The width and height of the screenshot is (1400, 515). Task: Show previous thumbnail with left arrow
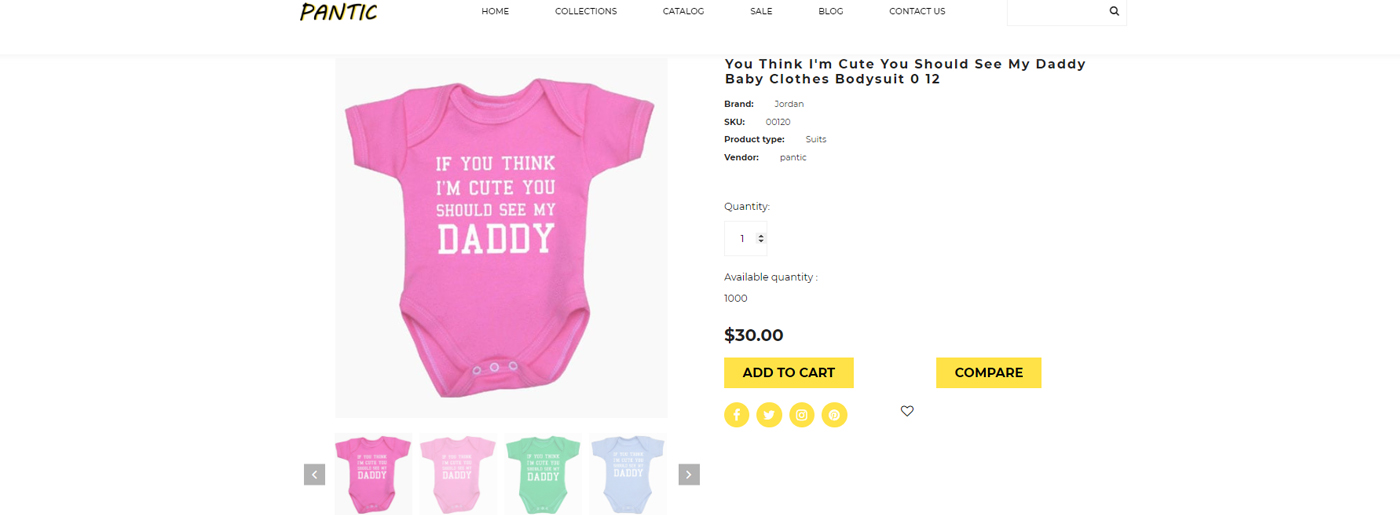[x=314, y=475]
